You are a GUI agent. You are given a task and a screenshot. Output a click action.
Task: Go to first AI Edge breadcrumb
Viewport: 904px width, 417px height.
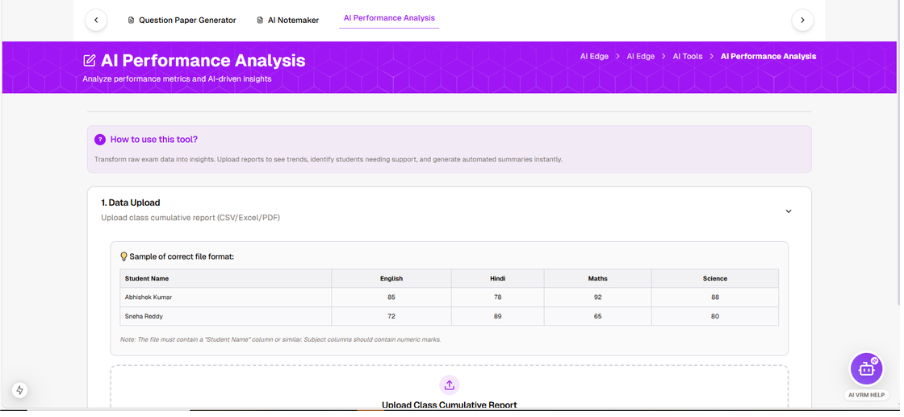[x=594, y=57]
